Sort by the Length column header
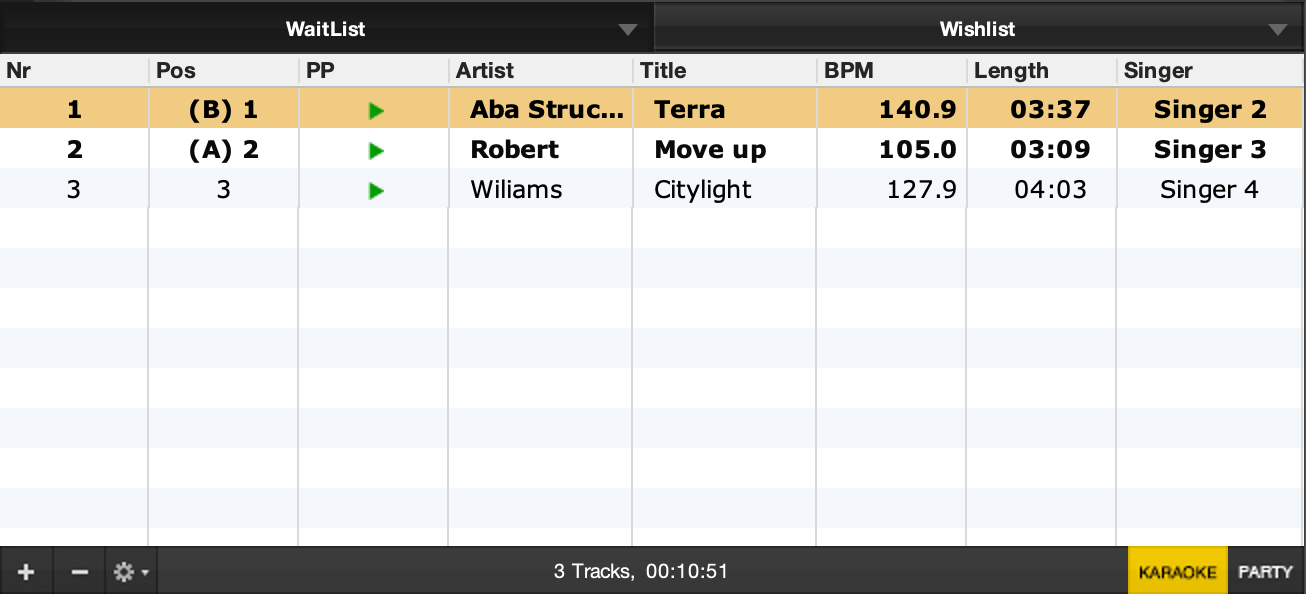The height and width of the screenshot is (594, 1306). tap(1011, 71)
